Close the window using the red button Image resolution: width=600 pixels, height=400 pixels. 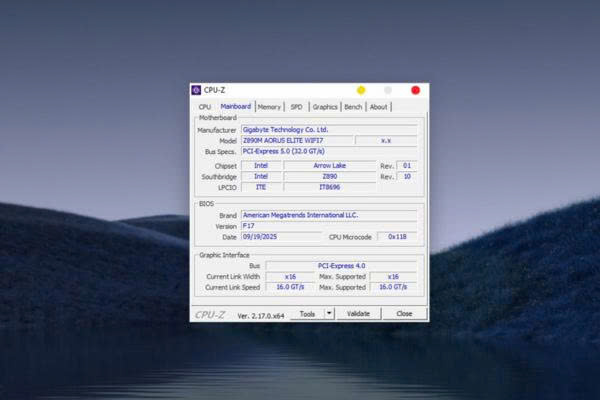point(415,90)
